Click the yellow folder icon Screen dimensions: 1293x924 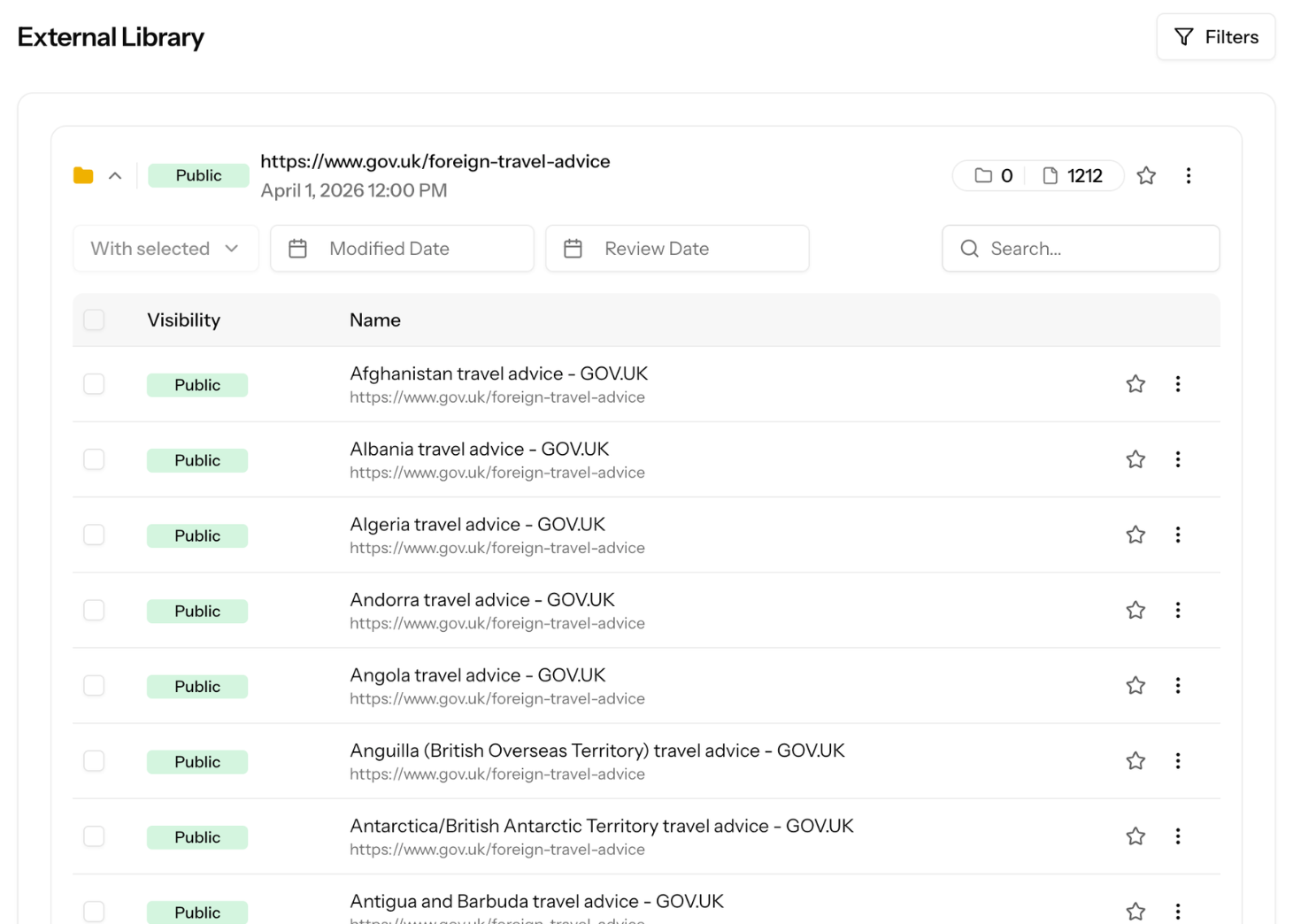83,175
